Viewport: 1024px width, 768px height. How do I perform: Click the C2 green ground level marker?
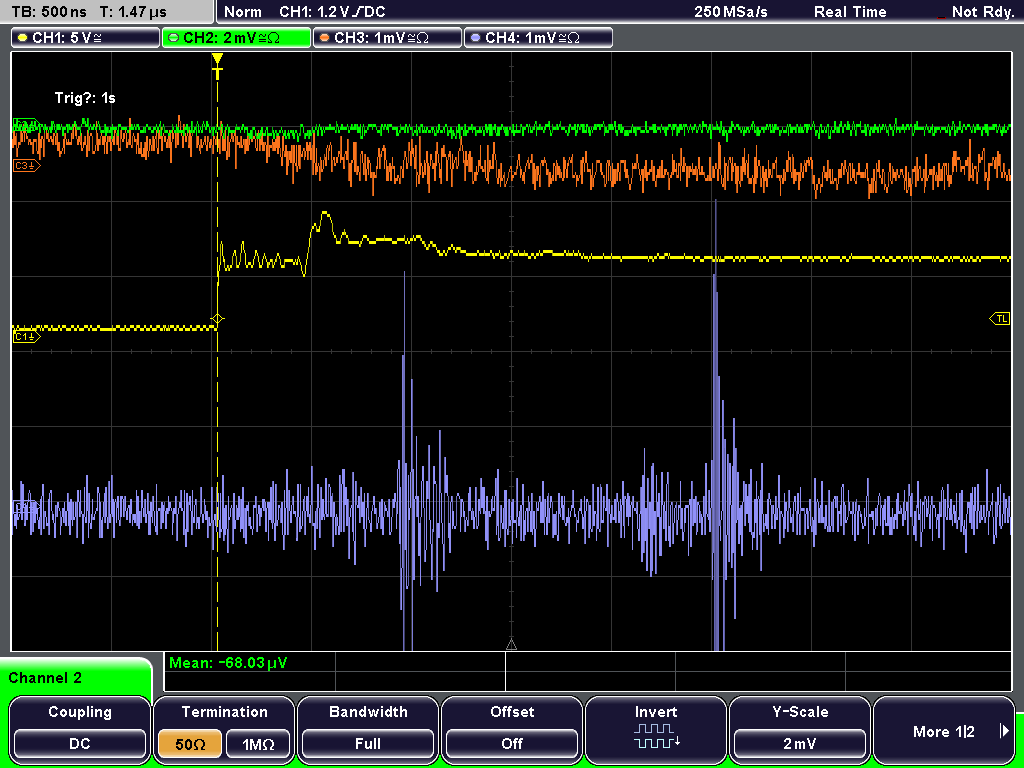point(25,123)
